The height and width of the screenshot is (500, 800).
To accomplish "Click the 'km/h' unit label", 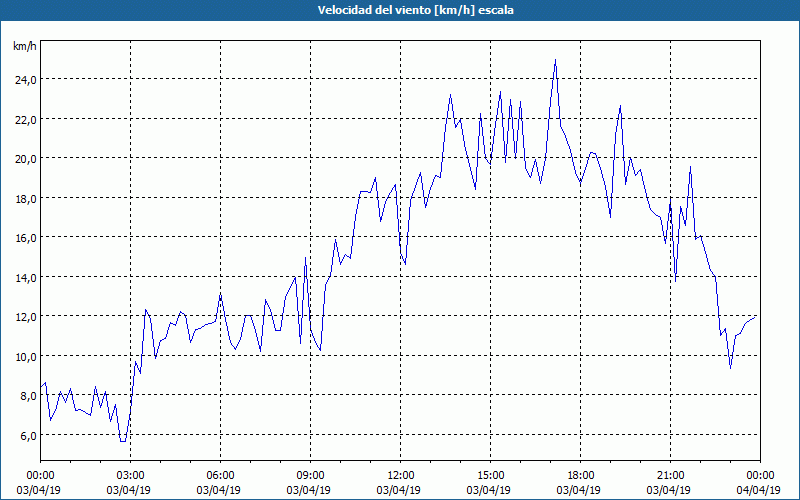I will click(x=24, y=46).
